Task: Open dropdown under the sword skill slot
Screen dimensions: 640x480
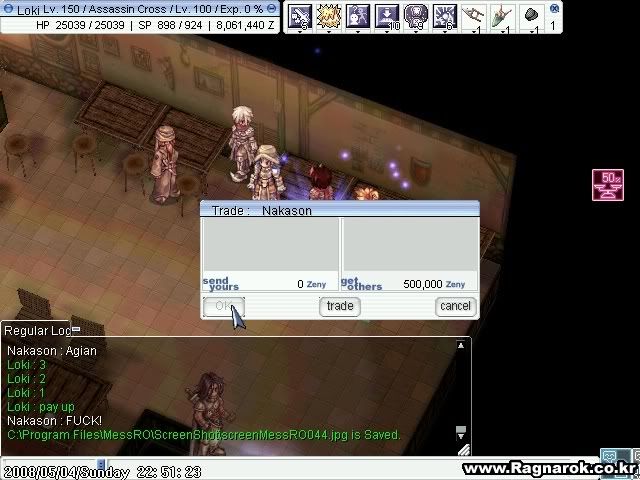Action: (300, 31)
